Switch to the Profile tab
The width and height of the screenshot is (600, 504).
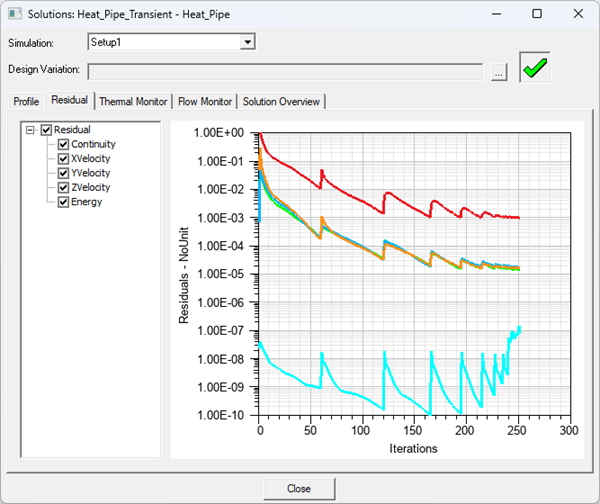coord(26,101)
